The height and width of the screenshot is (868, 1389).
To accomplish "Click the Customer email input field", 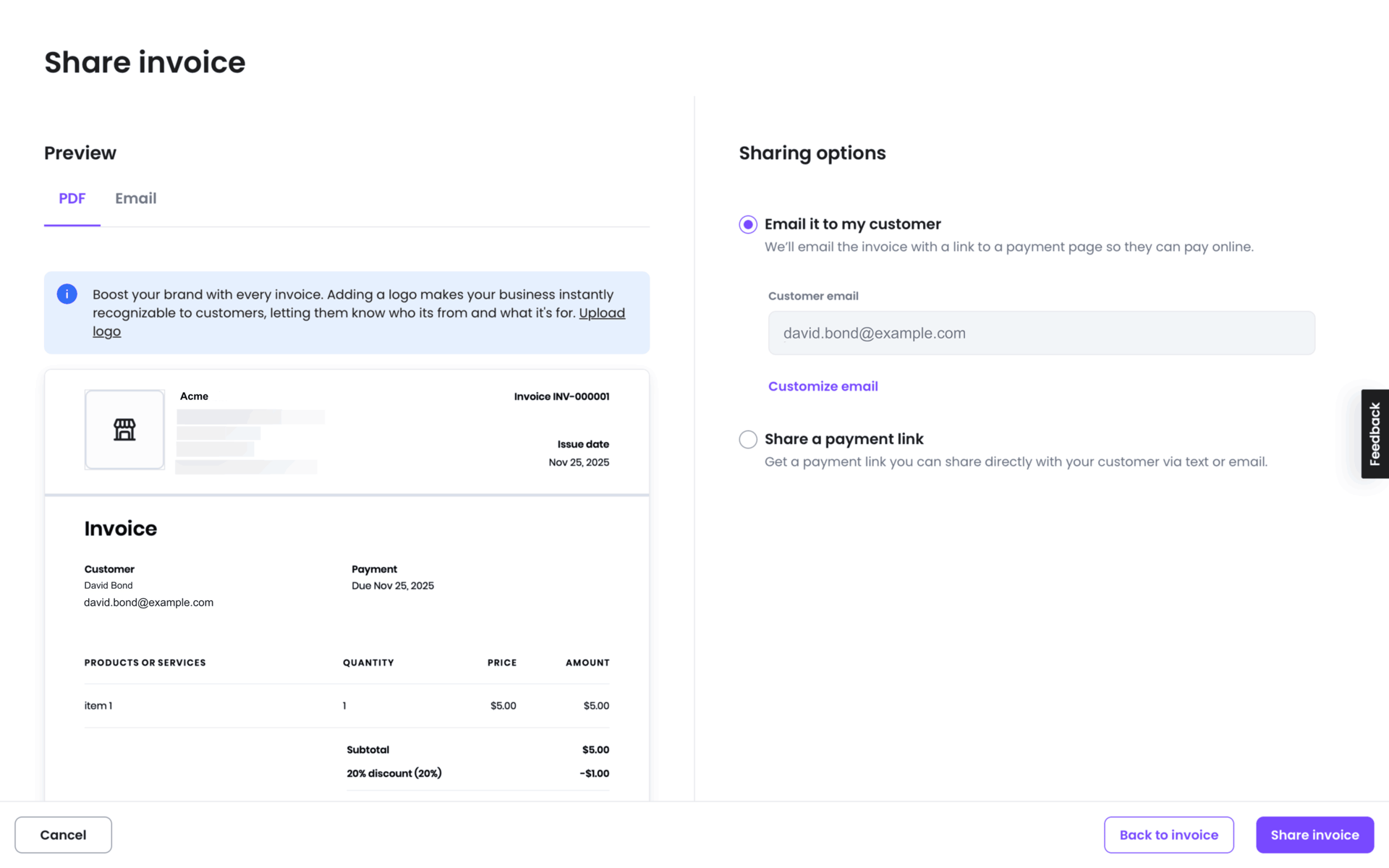I will point(1041,333).
